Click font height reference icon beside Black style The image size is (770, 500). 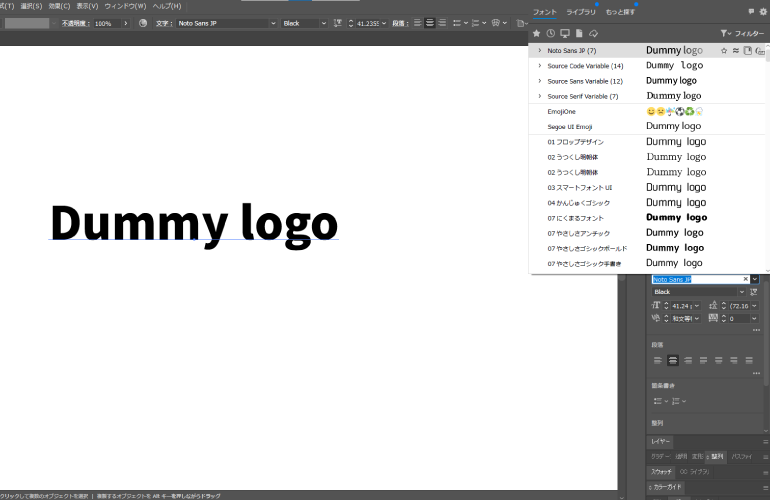point(754,292)
